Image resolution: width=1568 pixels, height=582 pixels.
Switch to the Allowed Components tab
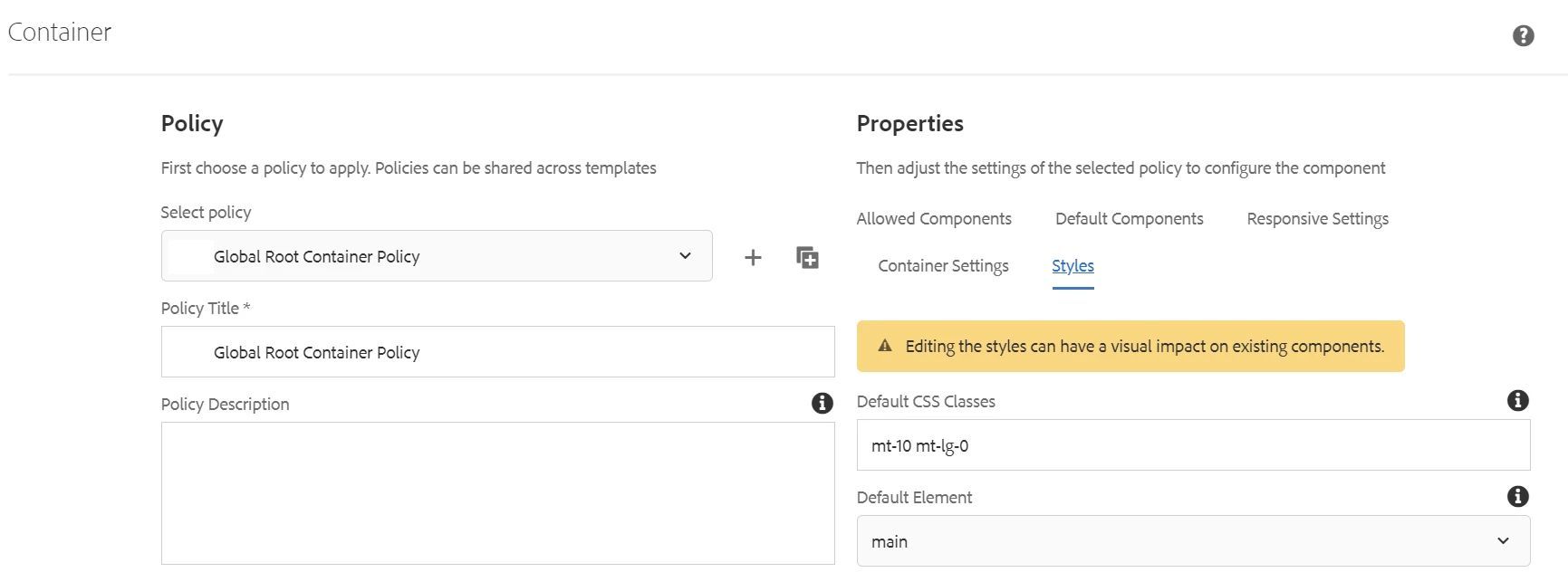(x=933, y=219)
